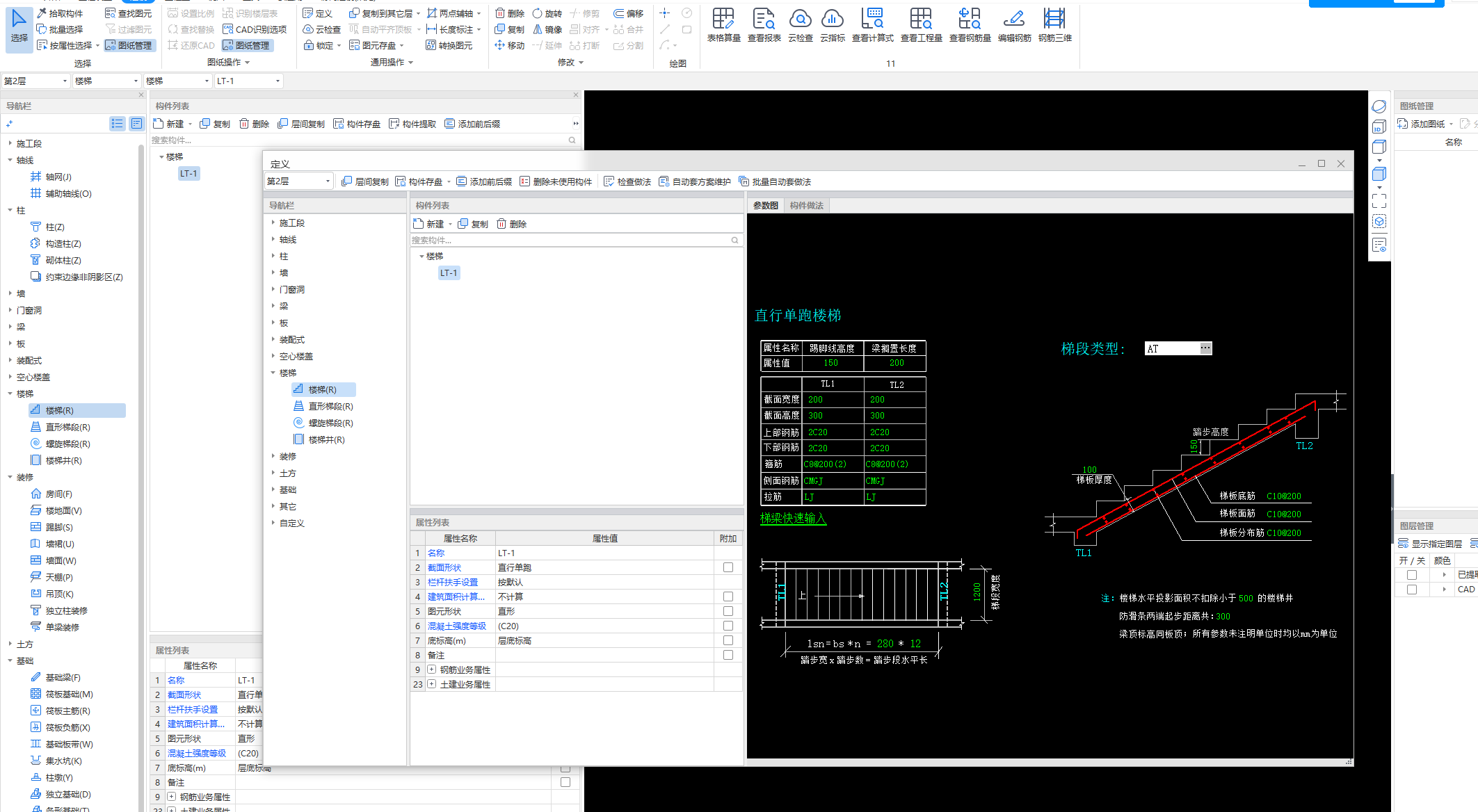Open 钢筋三维 3D rebar view
The image size is (1478, 812).
coord(1054,25)
